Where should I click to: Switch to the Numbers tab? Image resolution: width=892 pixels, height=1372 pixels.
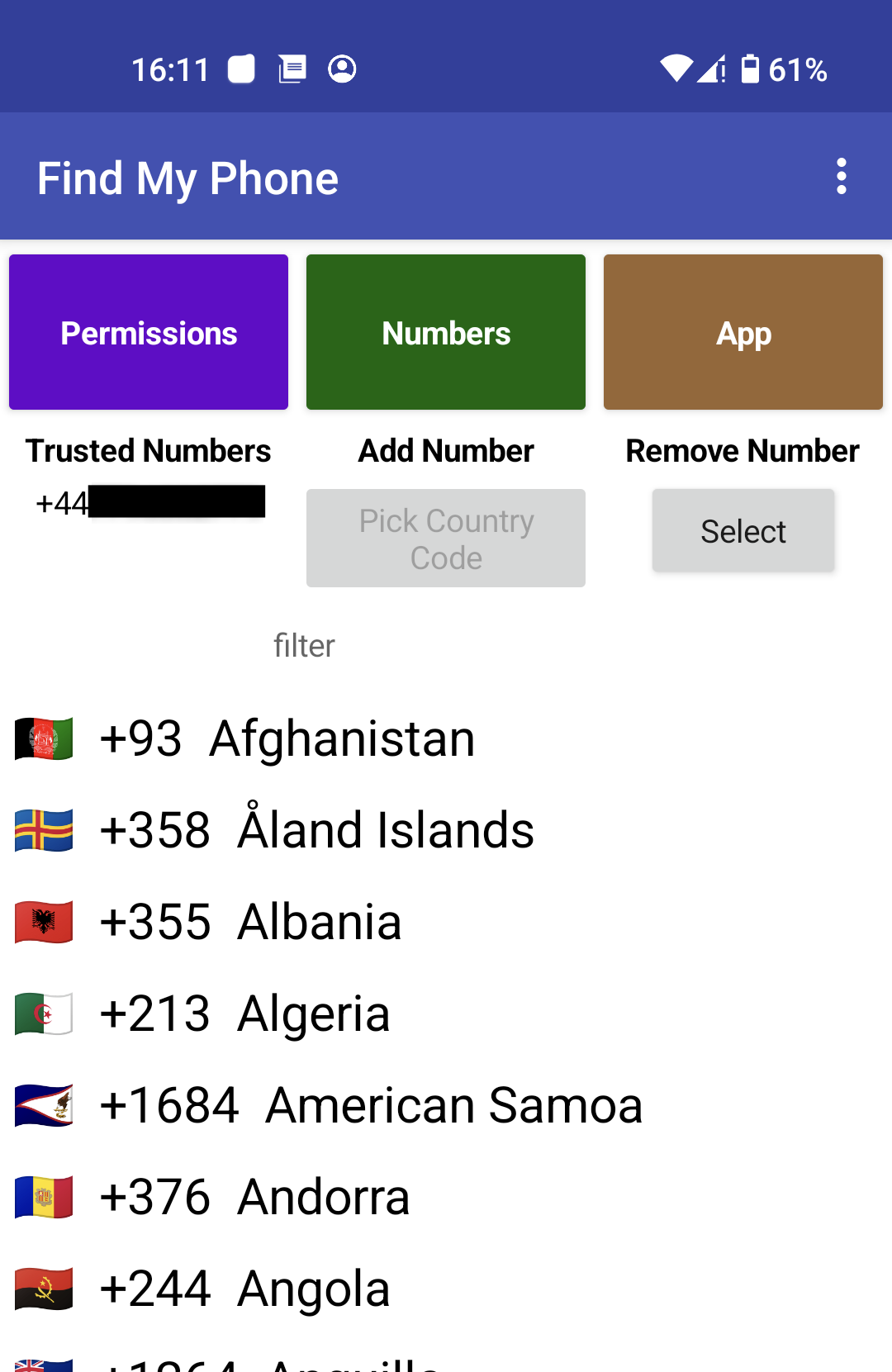446,332
